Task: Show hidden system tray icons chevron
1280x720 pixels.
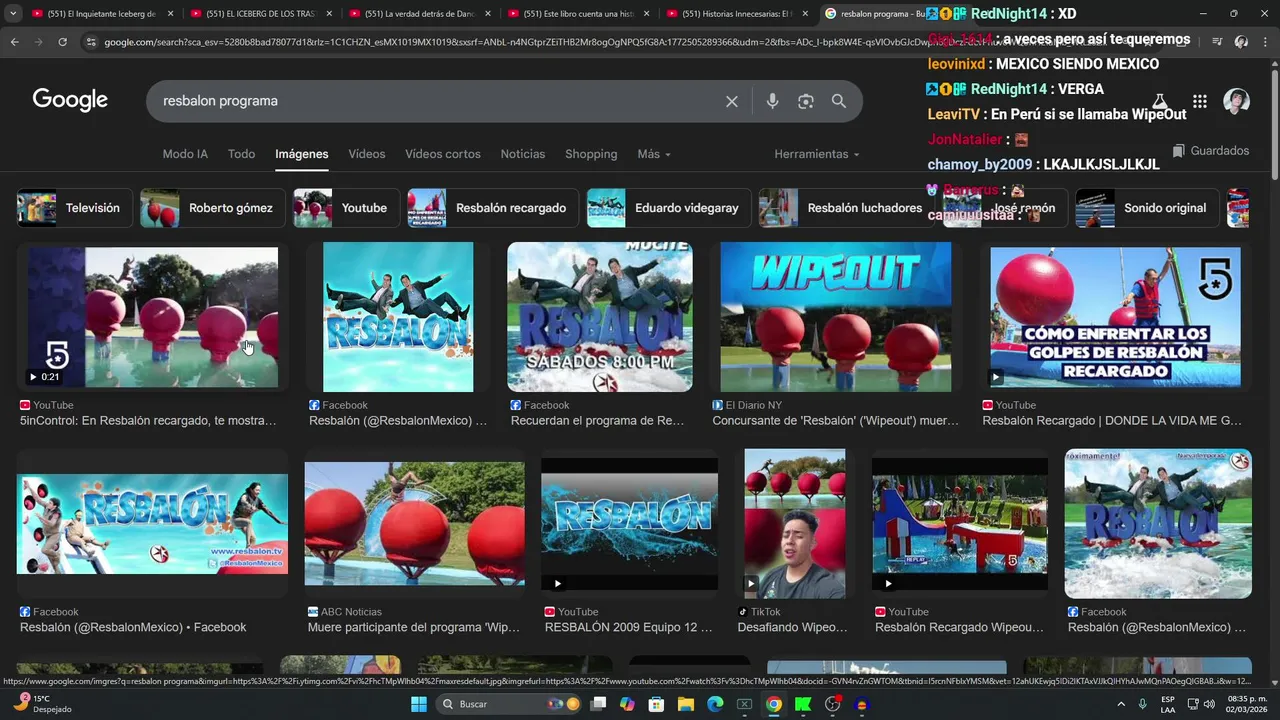Action: [x=1120, y=704]
